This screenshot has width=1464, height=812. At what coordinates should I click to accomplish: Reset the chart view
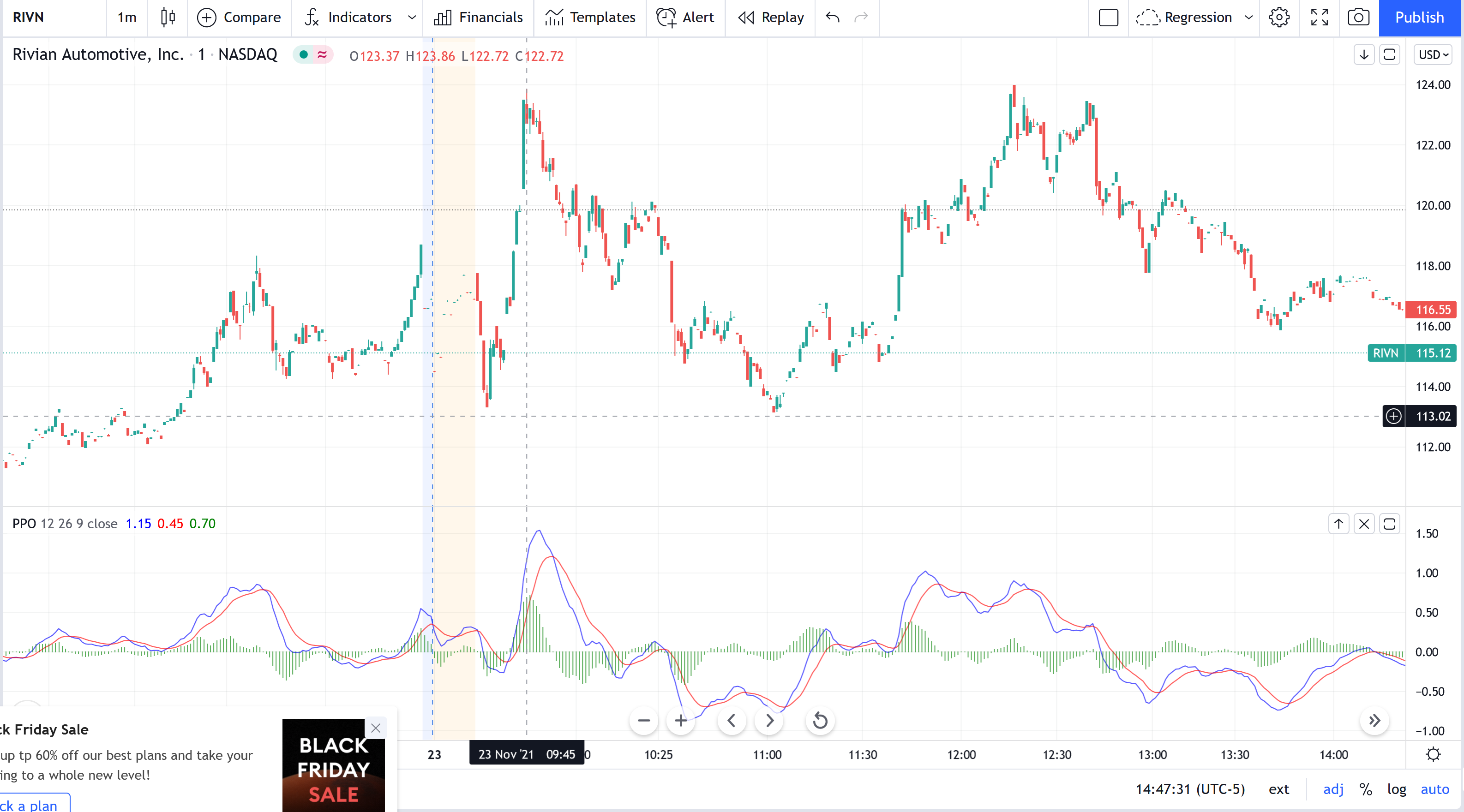[820, 721]
